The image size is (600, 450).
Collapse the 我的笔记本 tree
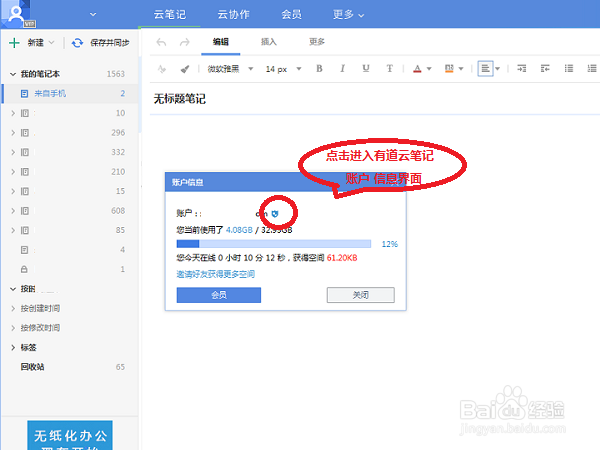pyautogui.click(x=13, y=74)
